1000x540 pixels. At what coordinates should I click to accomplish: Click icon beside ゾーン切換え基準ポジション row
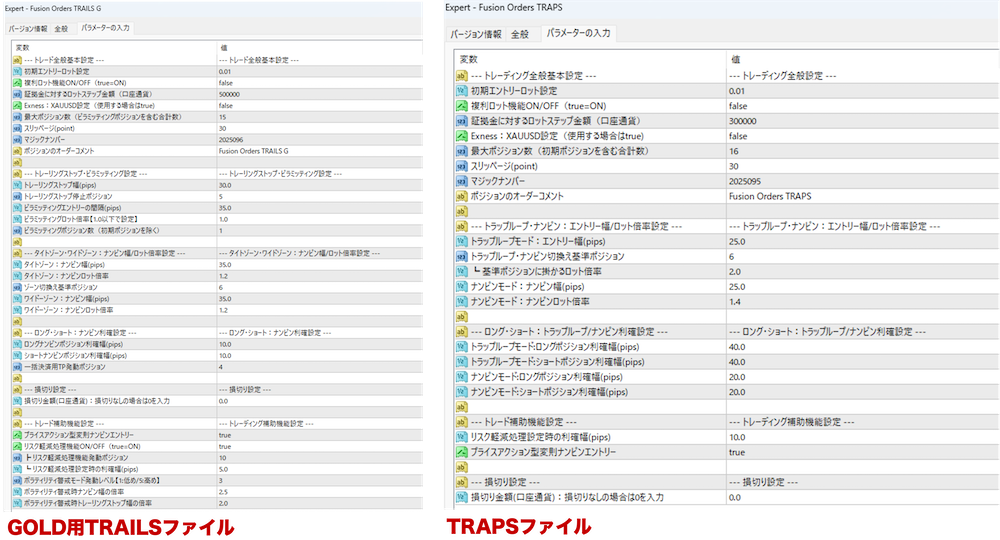[17, 286]
